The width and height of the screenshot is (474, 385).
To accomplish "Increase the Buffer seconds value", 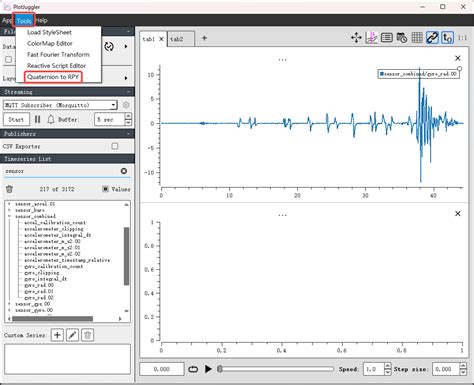I will 128,116.
